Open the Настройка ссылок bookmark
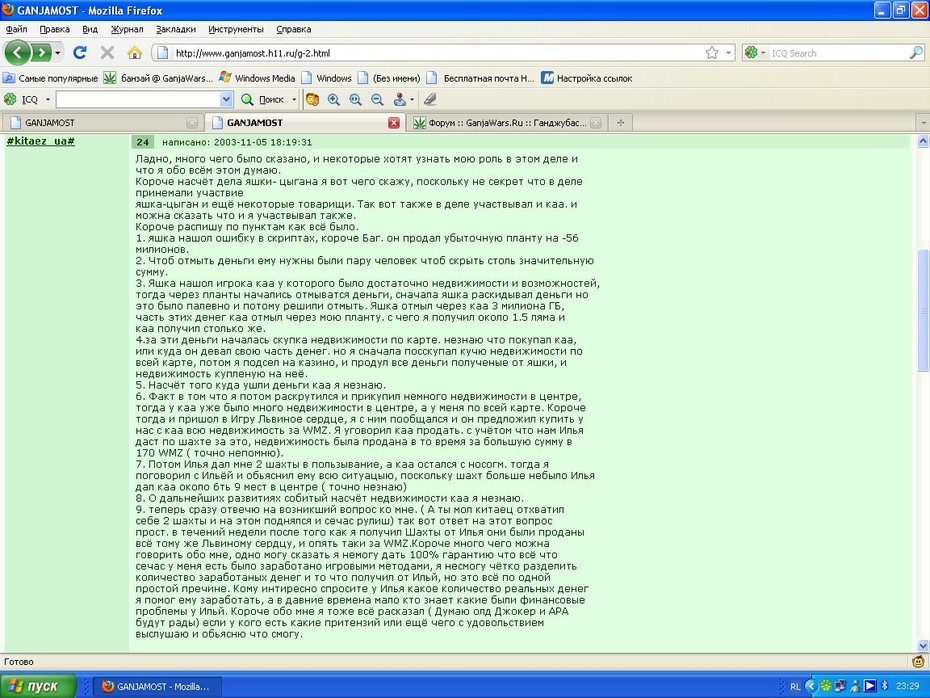The width and height of the screenshot is (930, 698). [587, 78]
